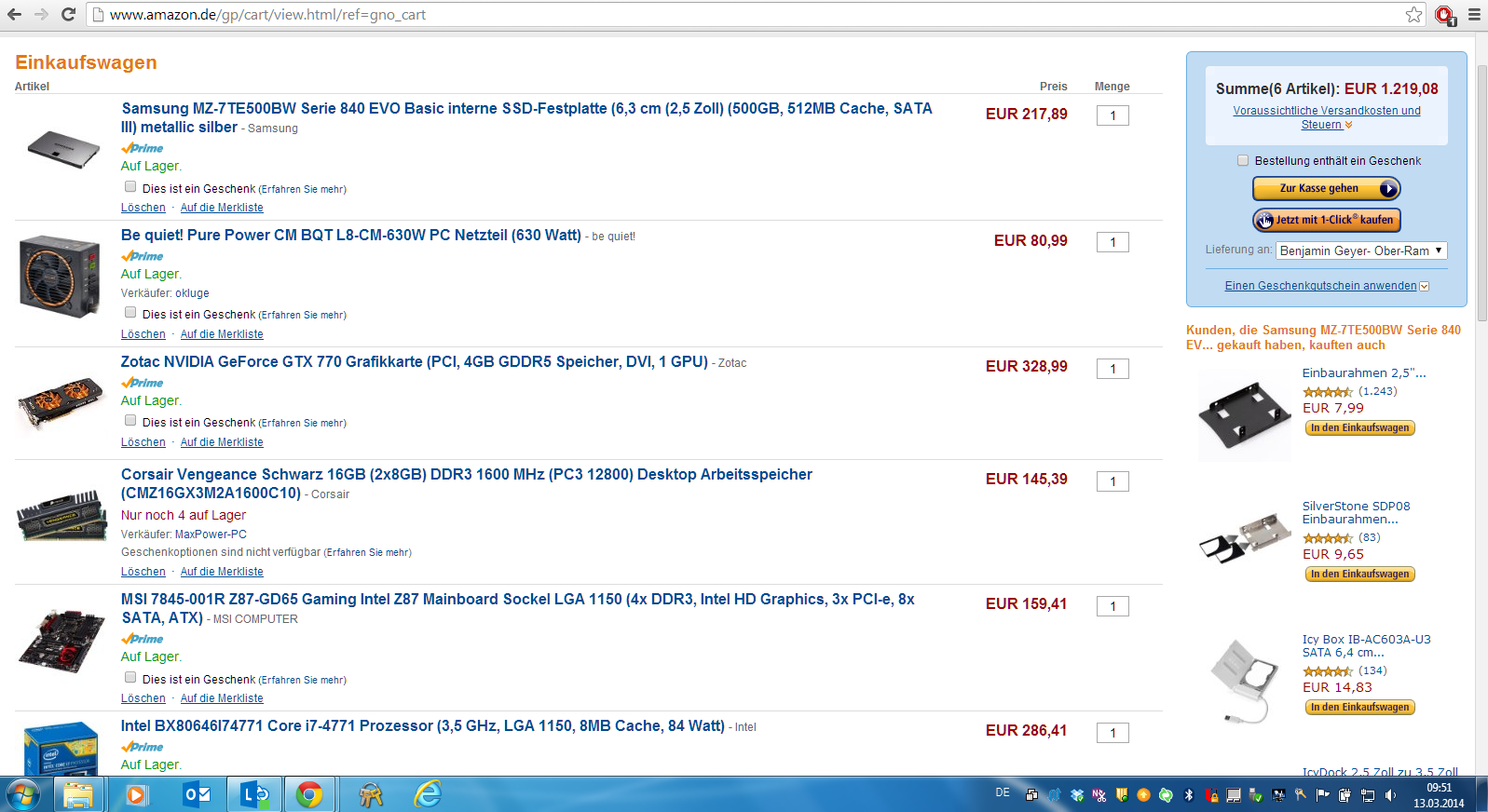The width and height of the screenshot is (1488, 812).
Task: Click the browser forward arrow
Action: click(x=41, y=14)
